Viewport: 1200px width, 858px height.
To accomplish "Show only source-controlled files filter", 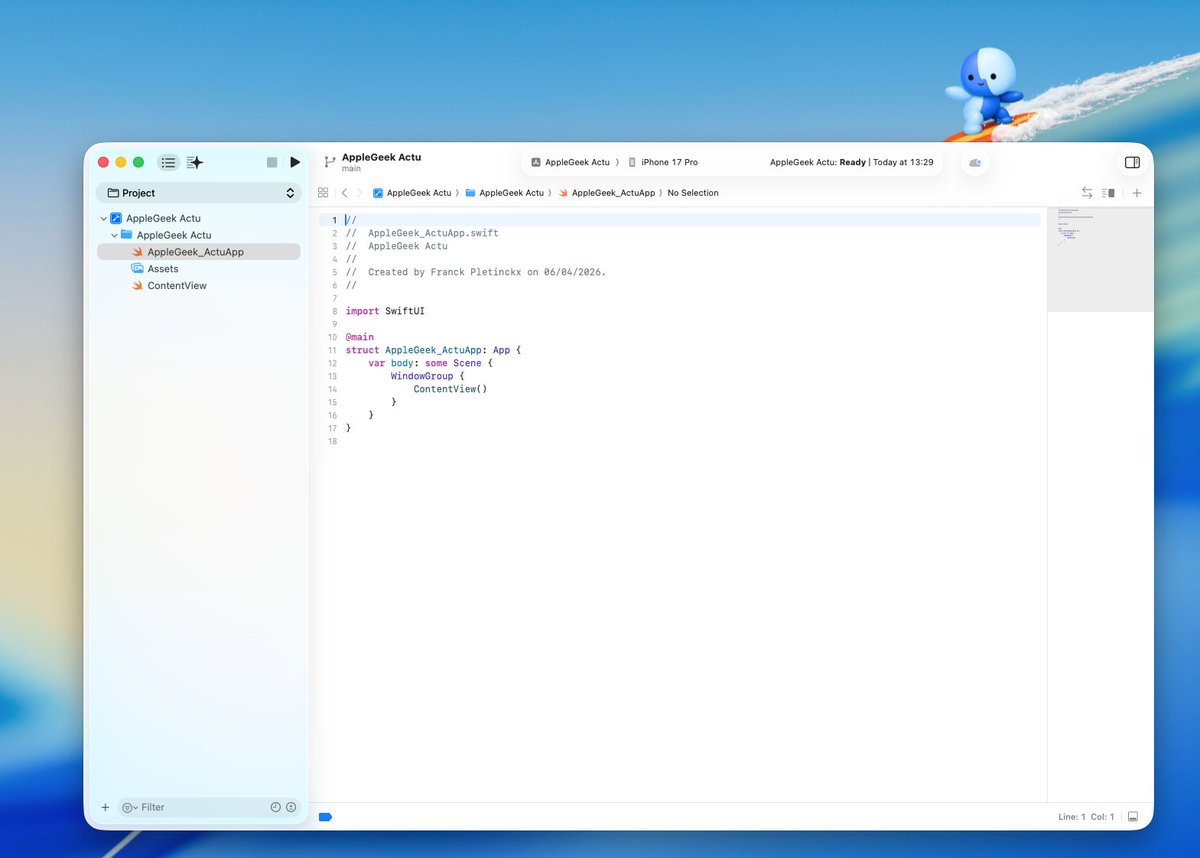I will [x=291, y=807].
